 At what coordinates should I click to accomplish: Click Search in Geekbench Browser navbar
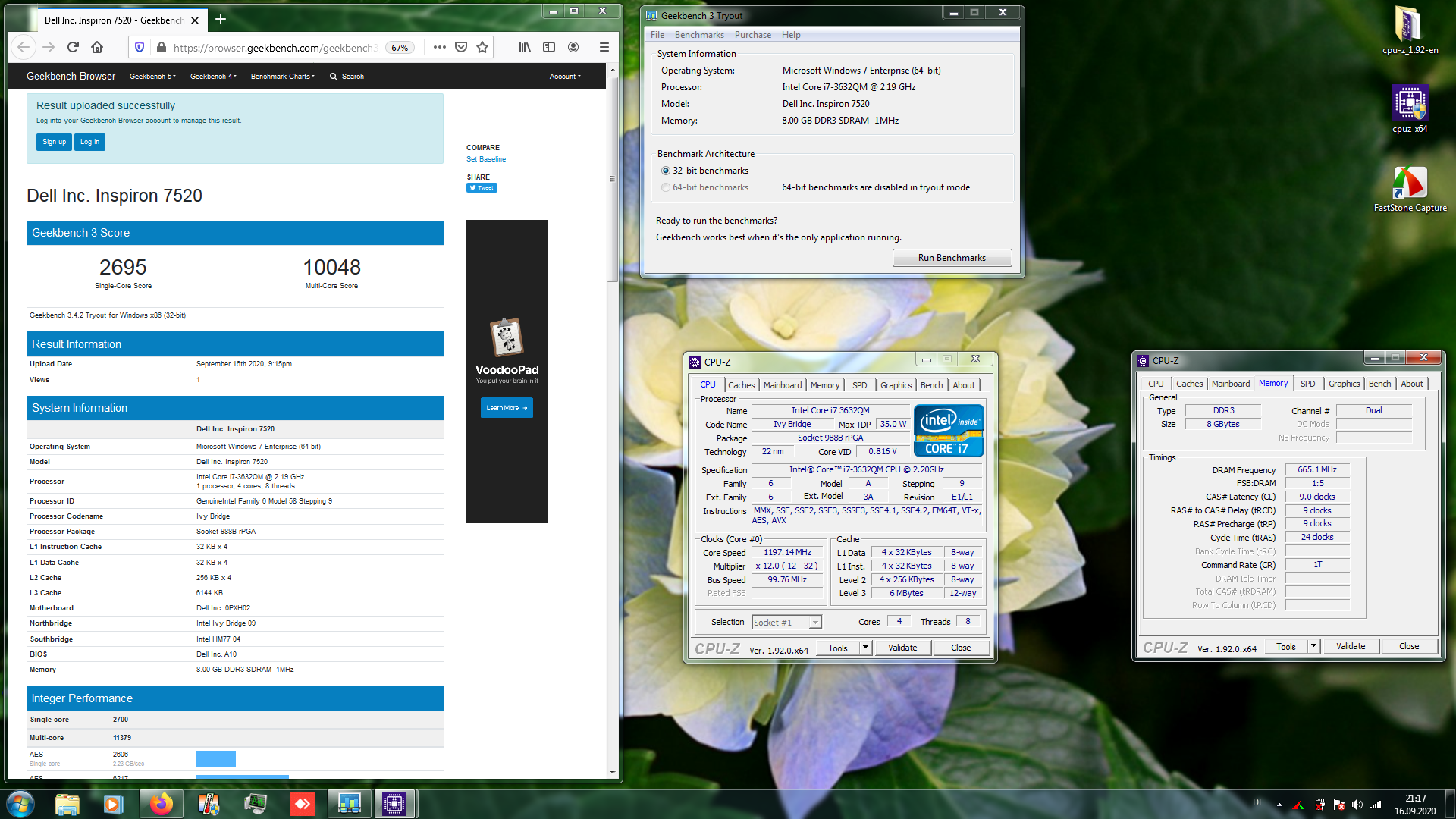pos(347,77)
